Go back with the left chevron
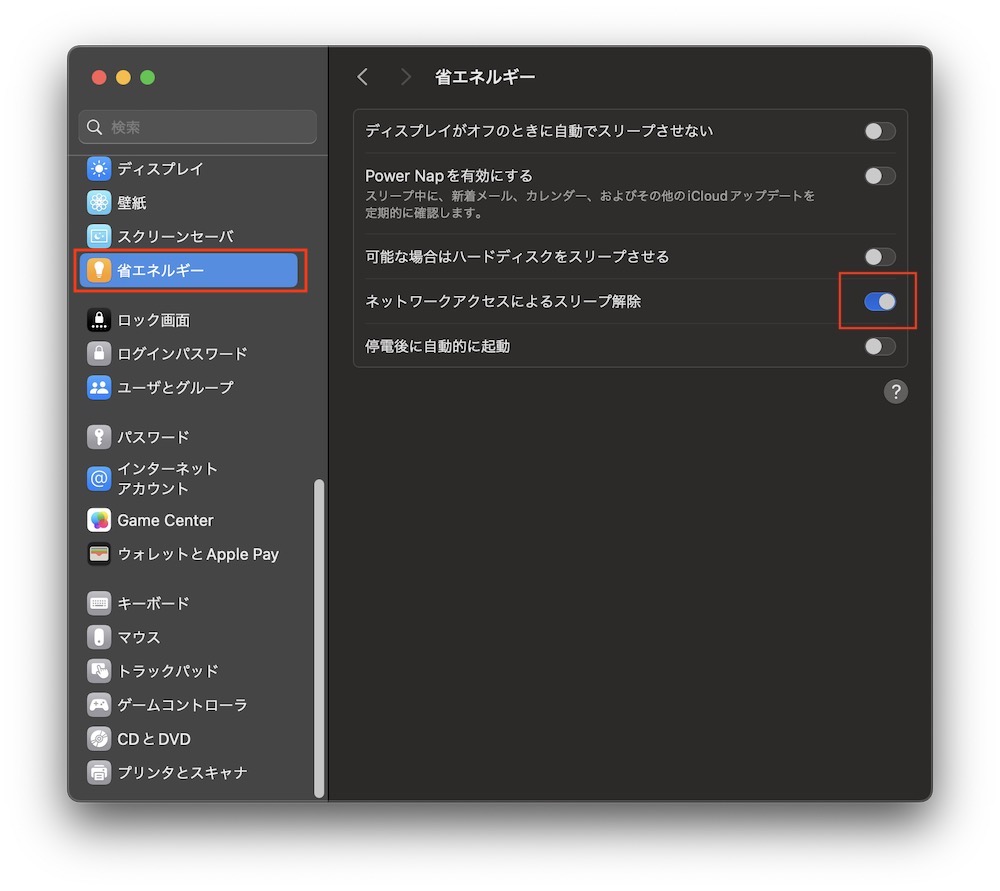The image size is (1000, 891). tap(363, 77)
